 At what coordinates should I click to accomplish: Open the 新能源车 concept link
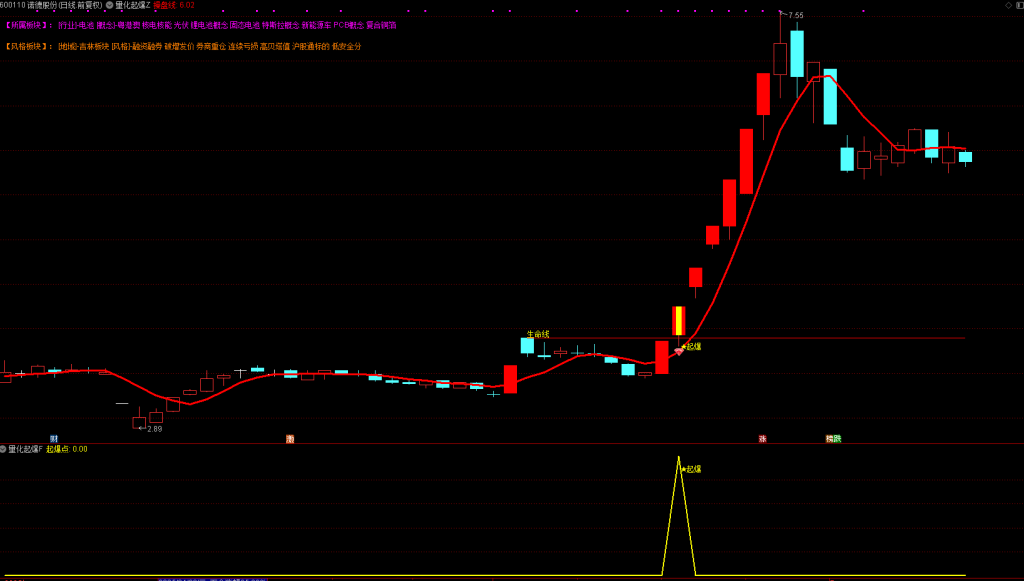click(316, 25)
